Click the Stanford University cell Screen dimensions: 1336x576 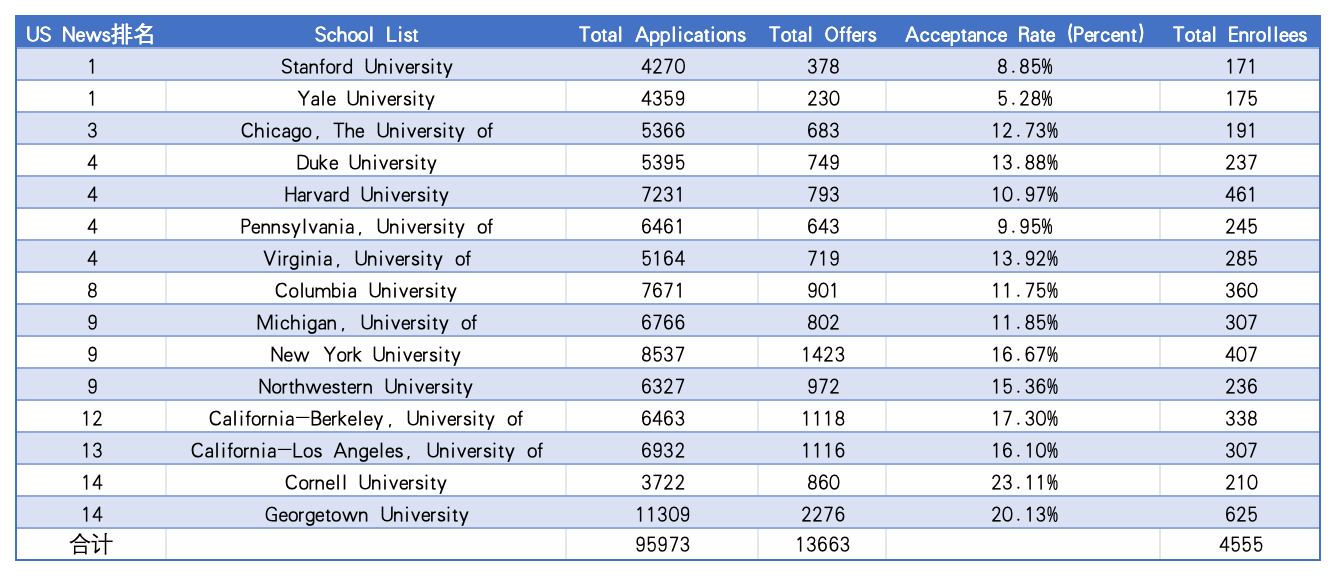point(366,67)
